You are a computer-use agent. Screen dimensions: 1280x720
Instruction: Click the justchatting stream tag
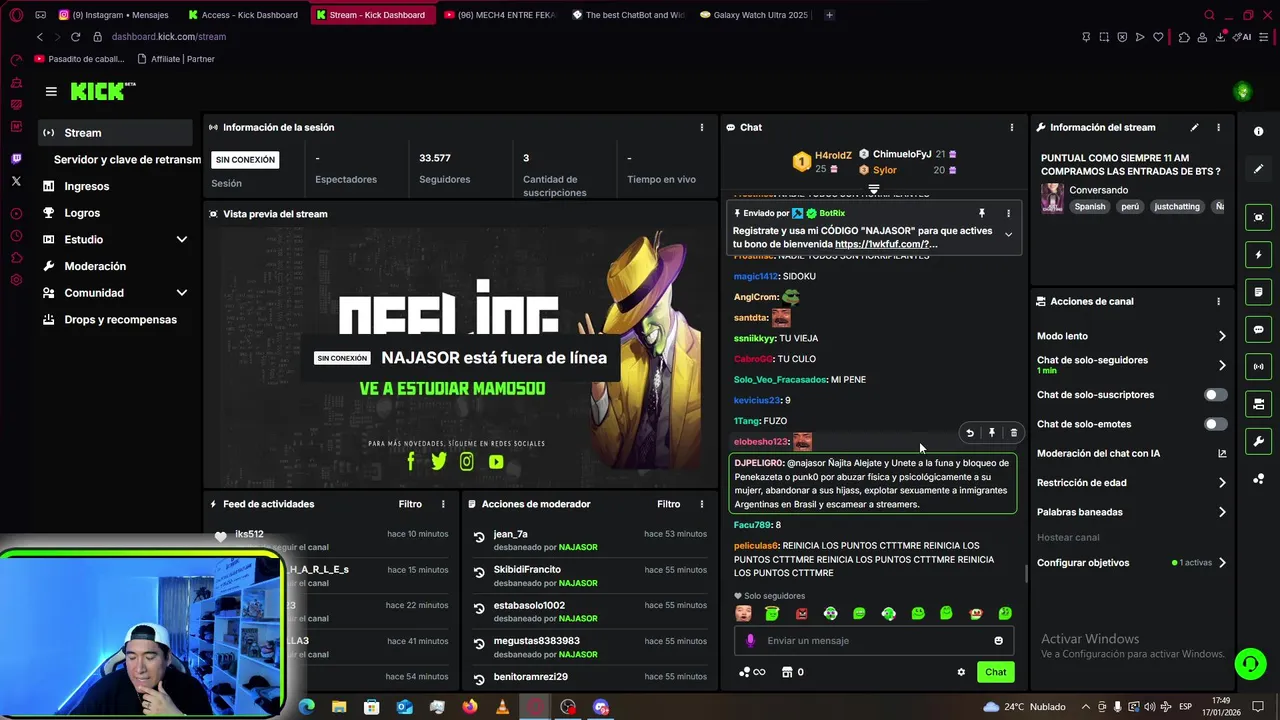coord(1176,207)
